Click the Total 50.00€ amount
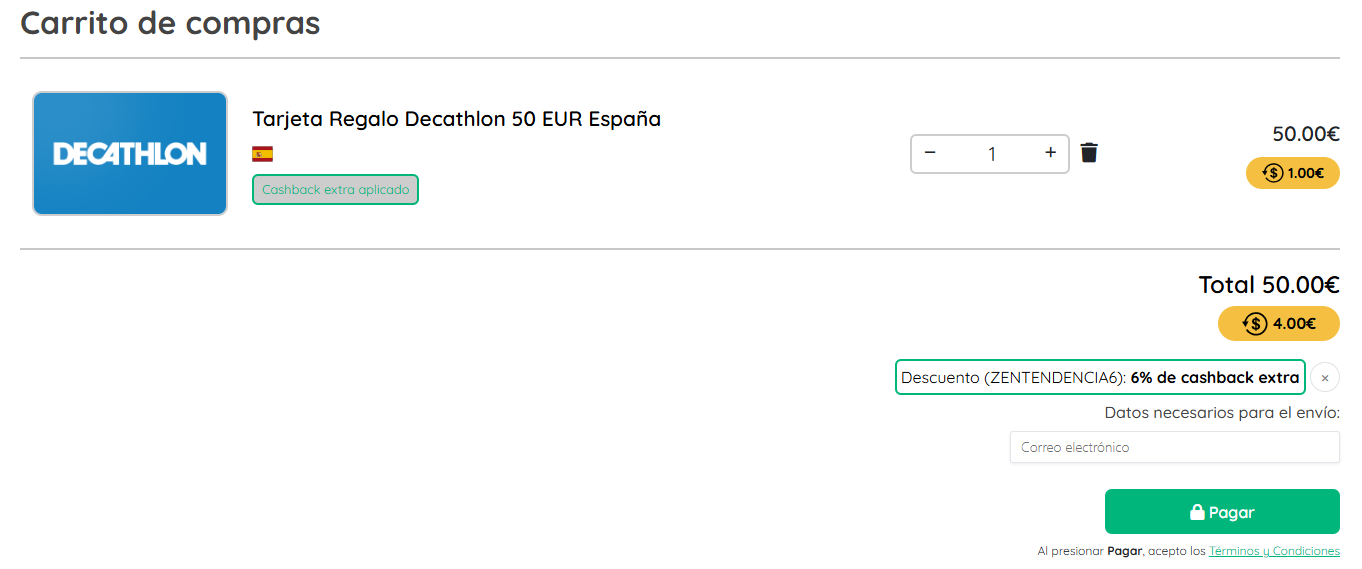Viewport: 1362px width, 569px height. click(x=1268, y=285)
